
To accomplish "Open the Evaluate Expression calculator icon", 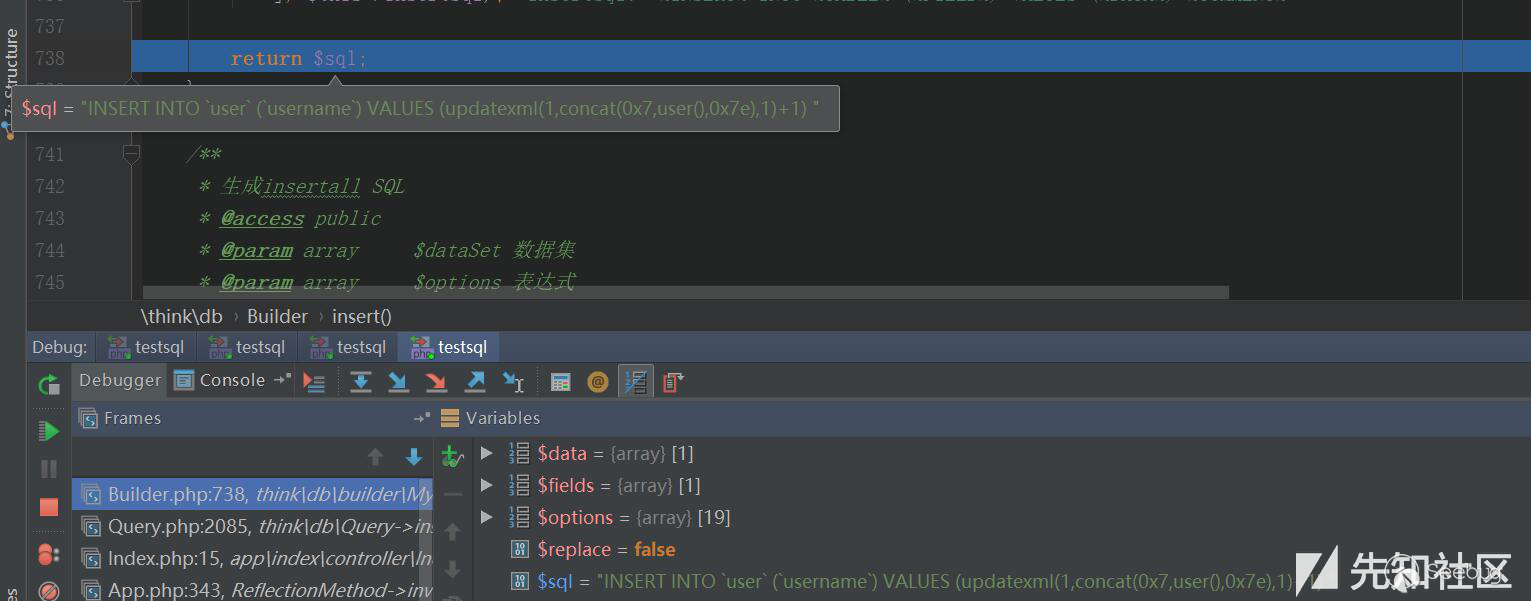I will tap(560, 381).
